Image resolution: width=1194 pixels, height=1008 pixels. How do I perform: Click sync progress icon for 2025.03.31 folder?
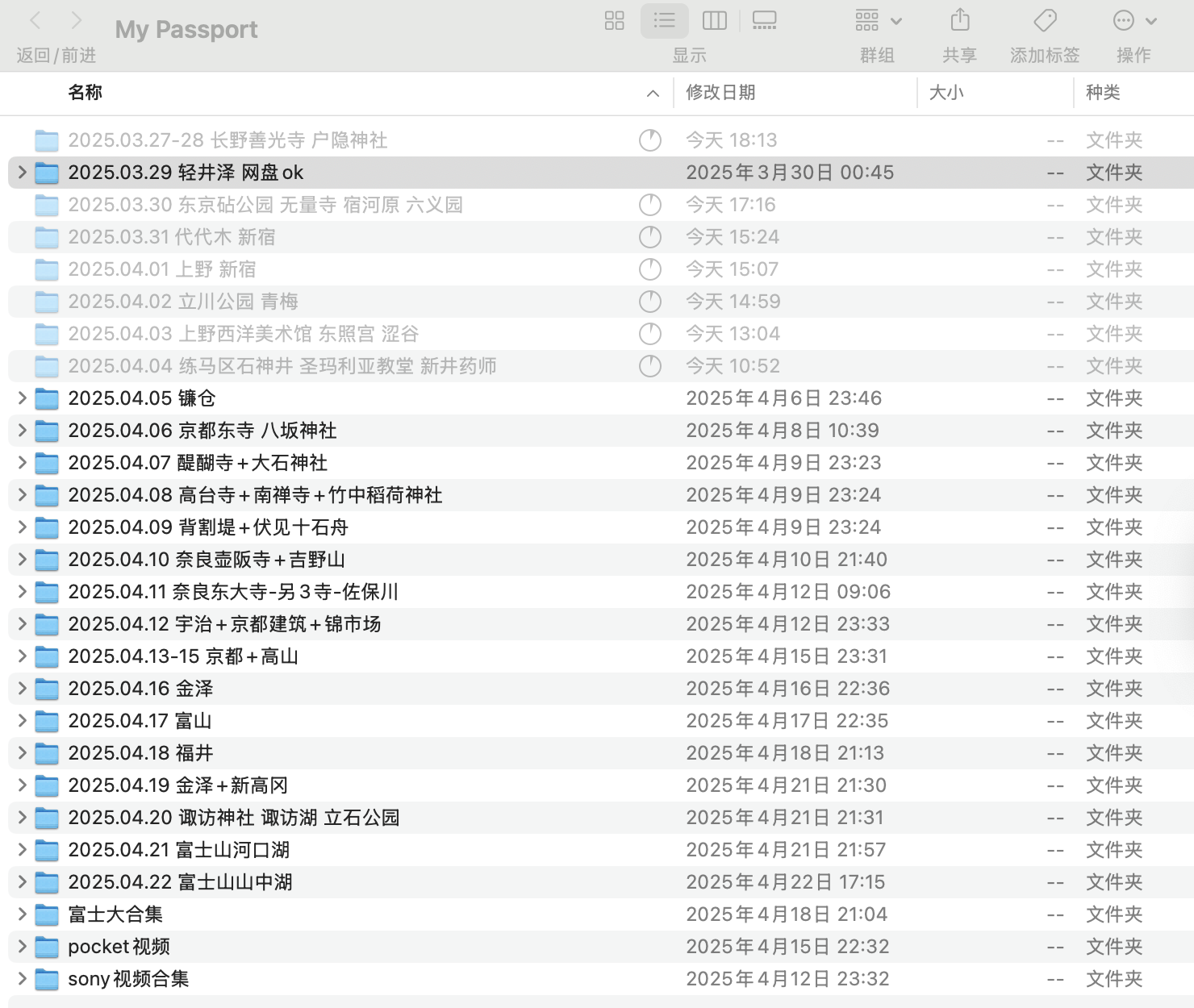tap(649, 237)
